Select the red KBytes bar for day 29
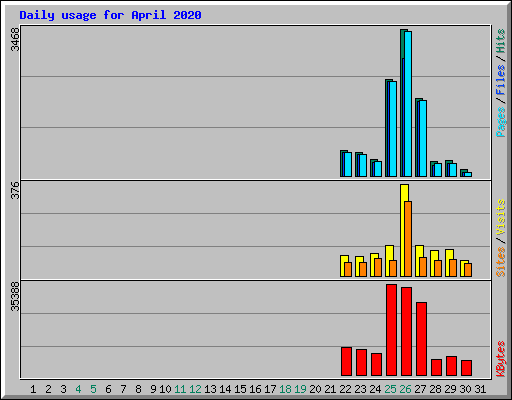 click(452, 366)
